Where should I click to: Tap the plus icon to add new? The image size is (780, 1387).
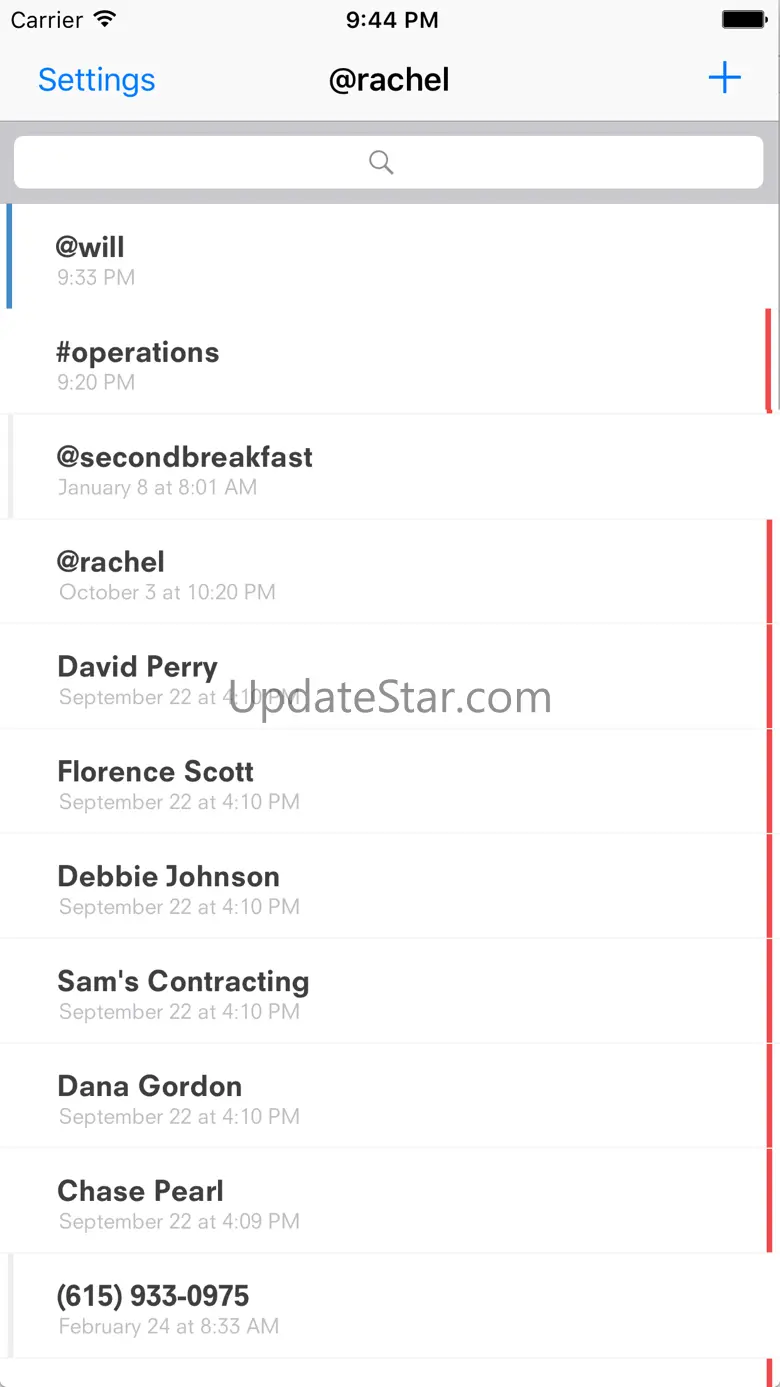[724, 78]
